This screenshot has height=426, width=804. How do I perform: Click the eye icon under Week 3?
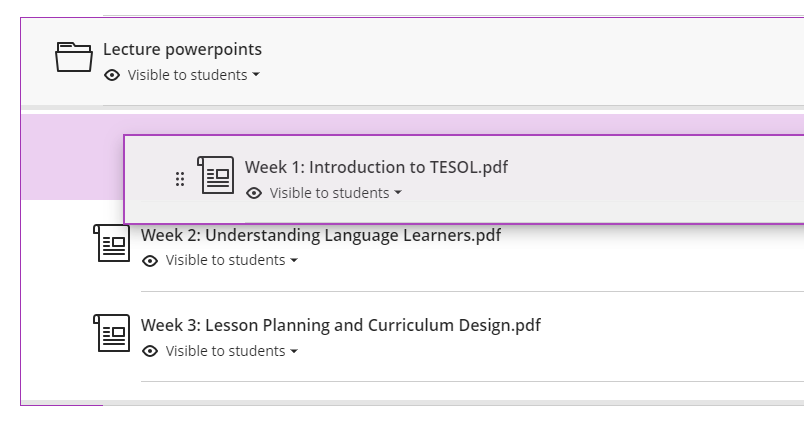(151, 351)
